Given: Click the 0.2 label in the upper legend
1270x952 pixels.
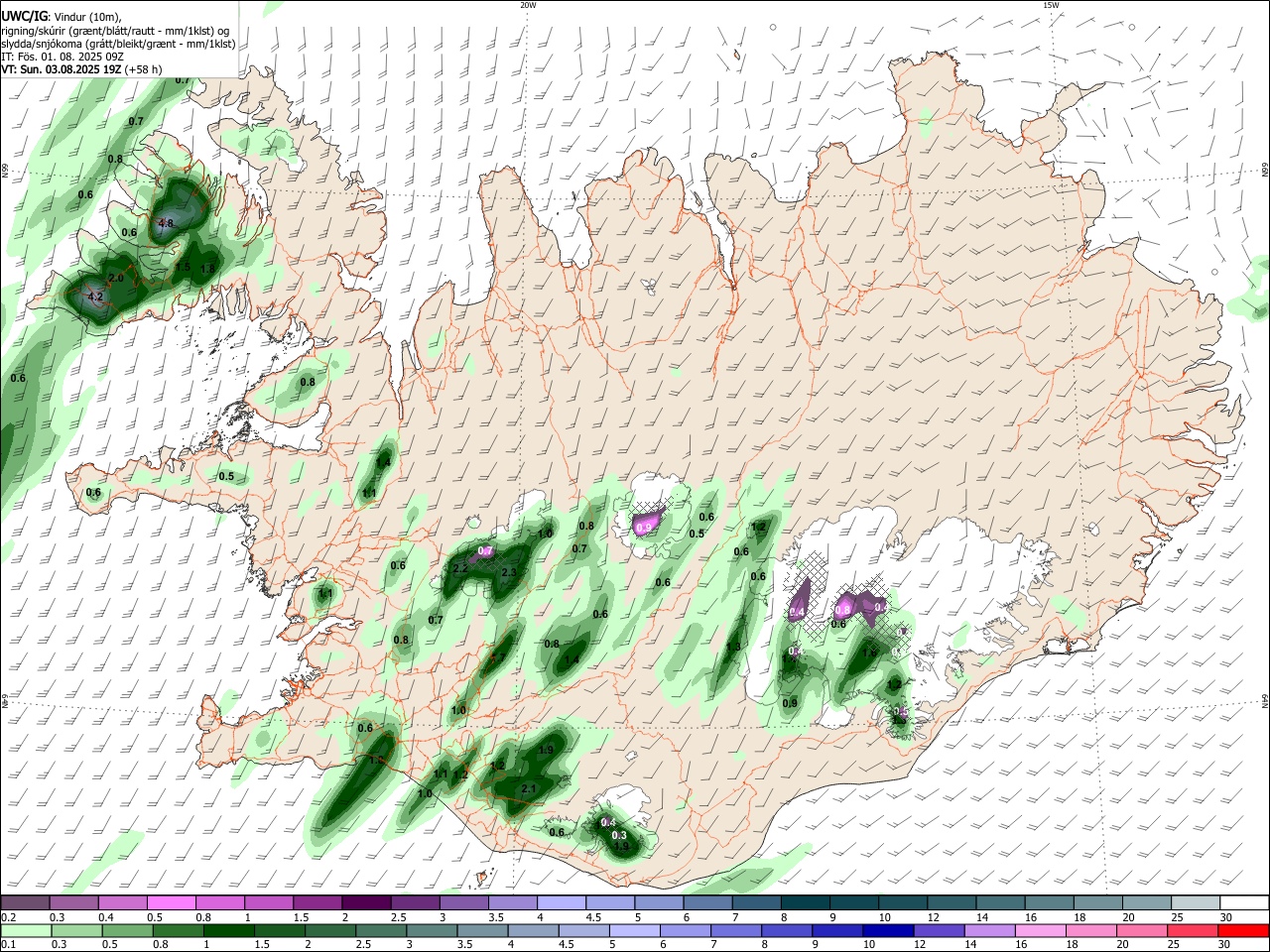Looking at the screenshot, I should pos(9,917).
